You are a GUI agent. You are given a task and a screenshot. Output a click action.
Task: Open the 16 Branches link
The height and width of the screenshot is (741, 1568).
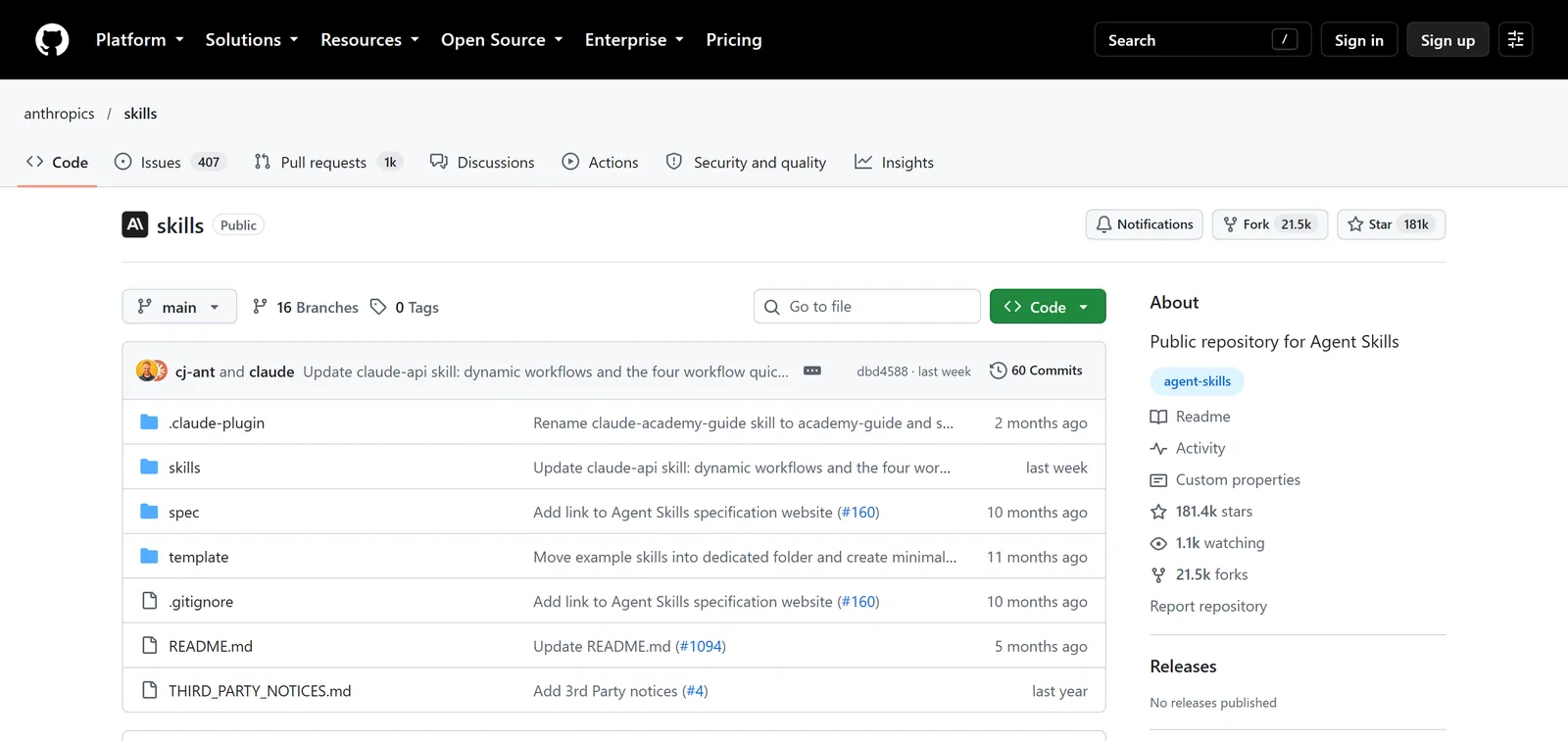(305, 307)
